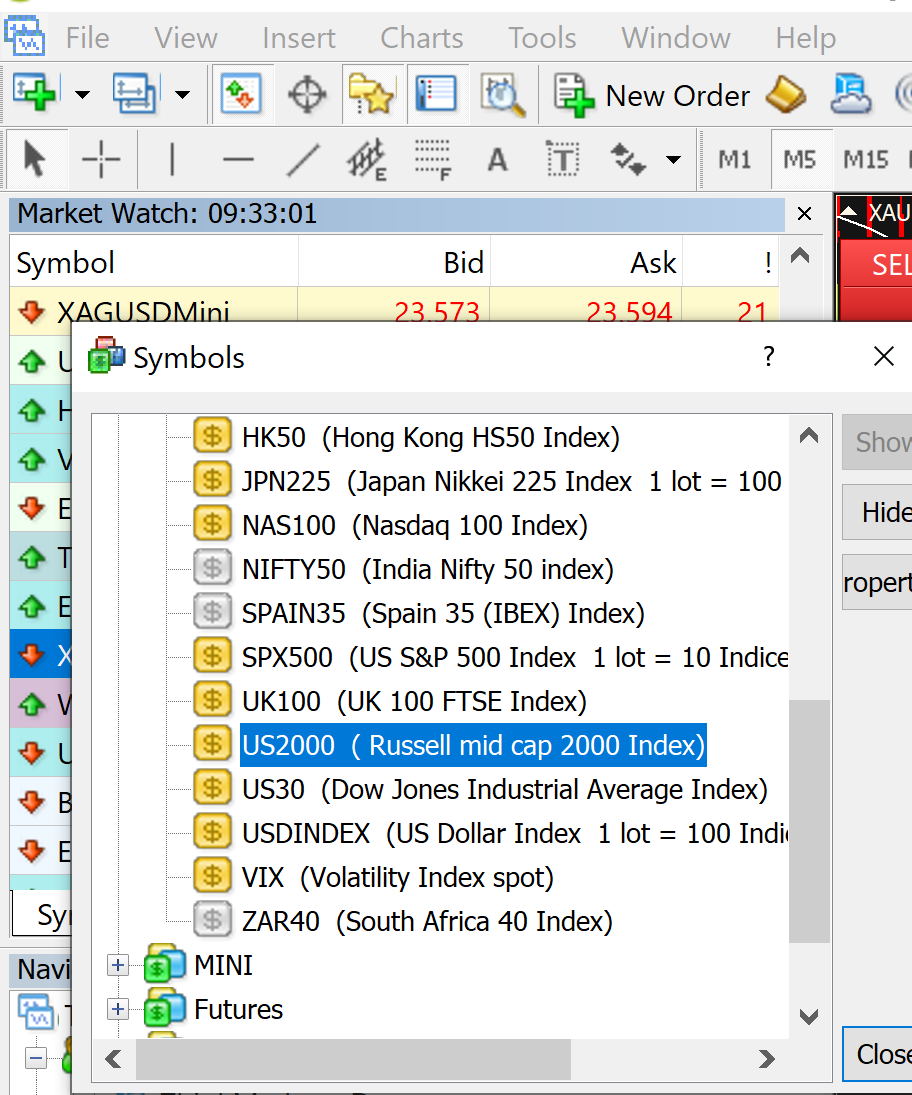Select the Text tool A icon
Viewport: 912px width, 1095px height.
497,160
